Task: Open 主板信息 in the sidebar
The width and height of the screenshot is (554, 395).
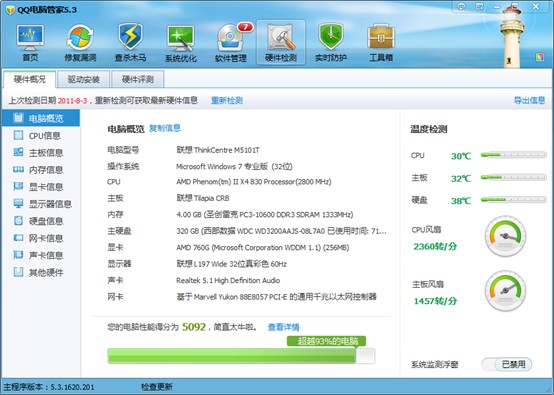Action: pyautogui.click(x=41, y=152)
